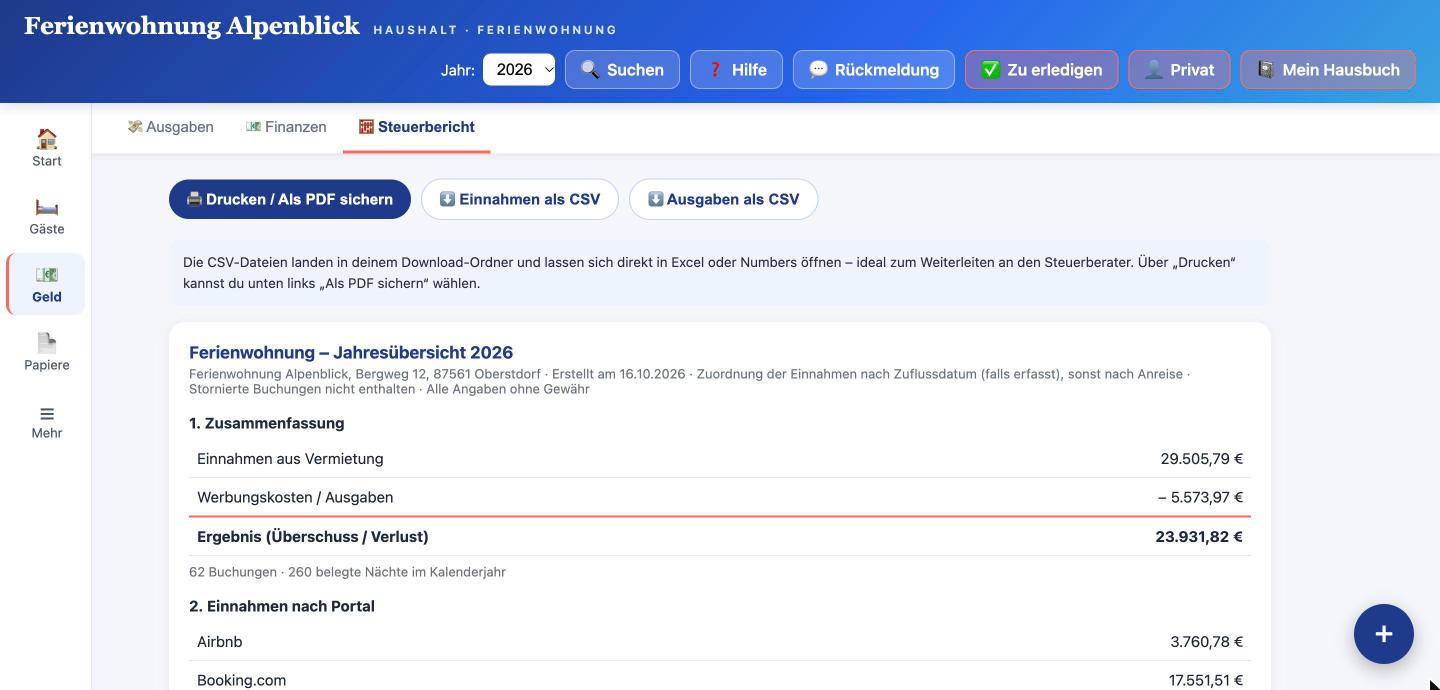
Task: Click the Ergebnis value 23.931,82 €
Action: click(1199, 537)
